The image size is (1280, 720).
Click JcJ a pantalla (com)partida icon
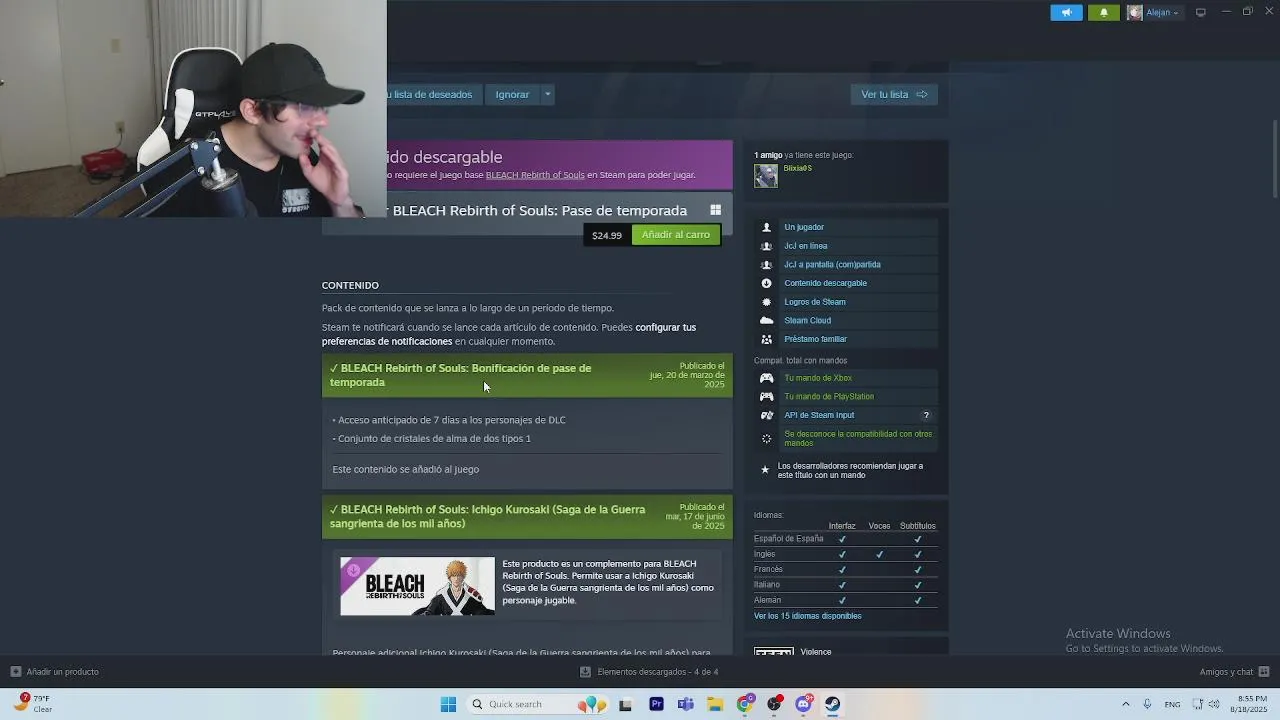click(766, 265)
